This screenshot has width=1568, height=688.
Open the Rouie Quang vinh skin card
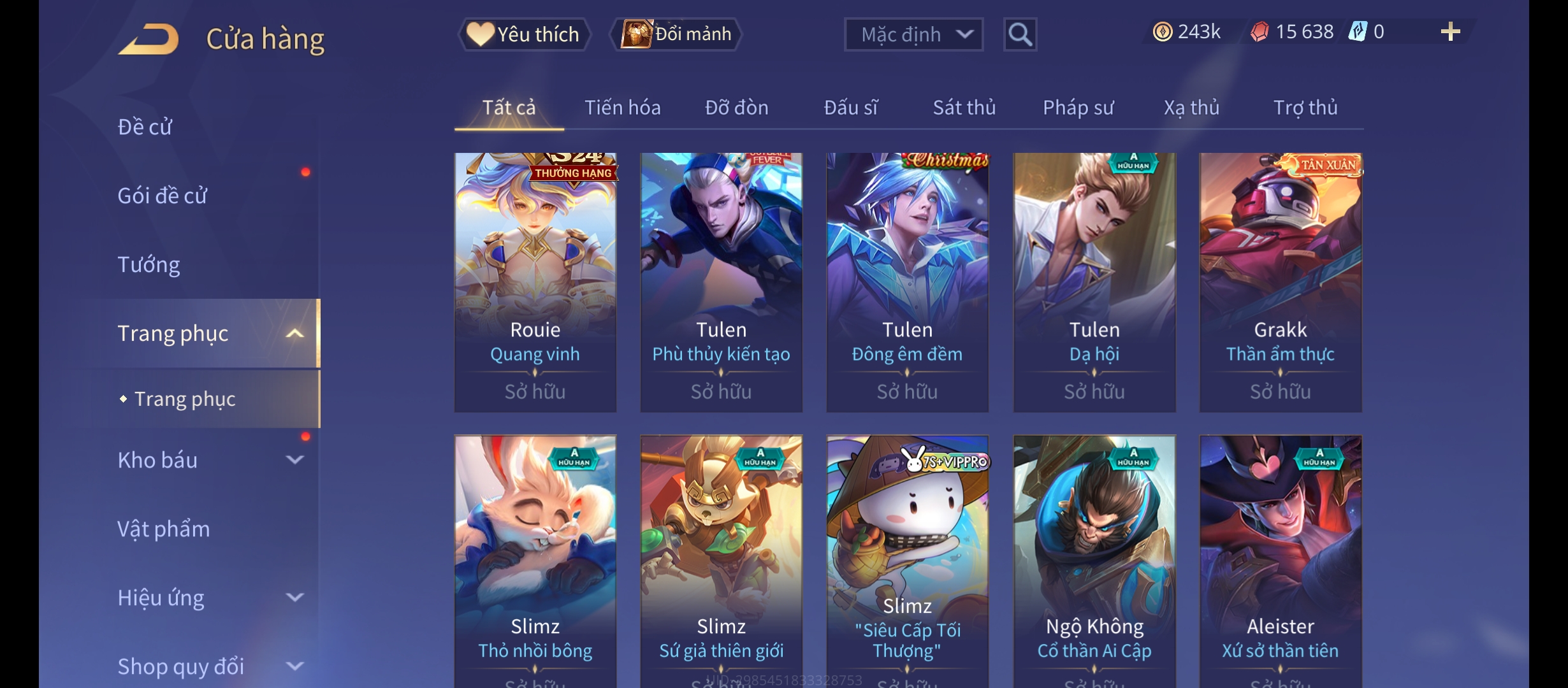pos(535,282)
